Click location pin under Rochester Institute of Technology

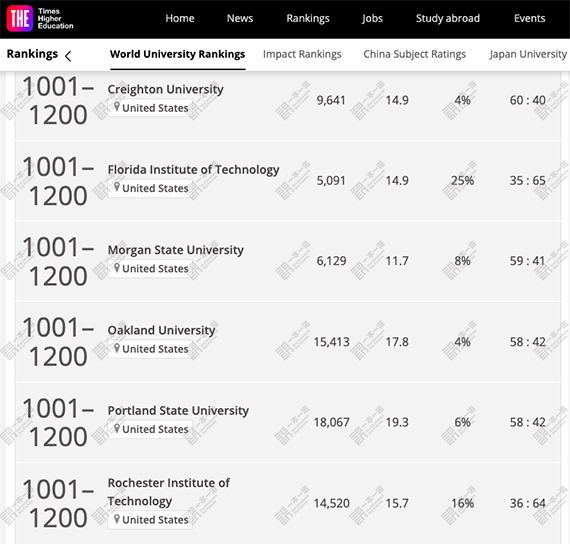[x=117, y=519]
